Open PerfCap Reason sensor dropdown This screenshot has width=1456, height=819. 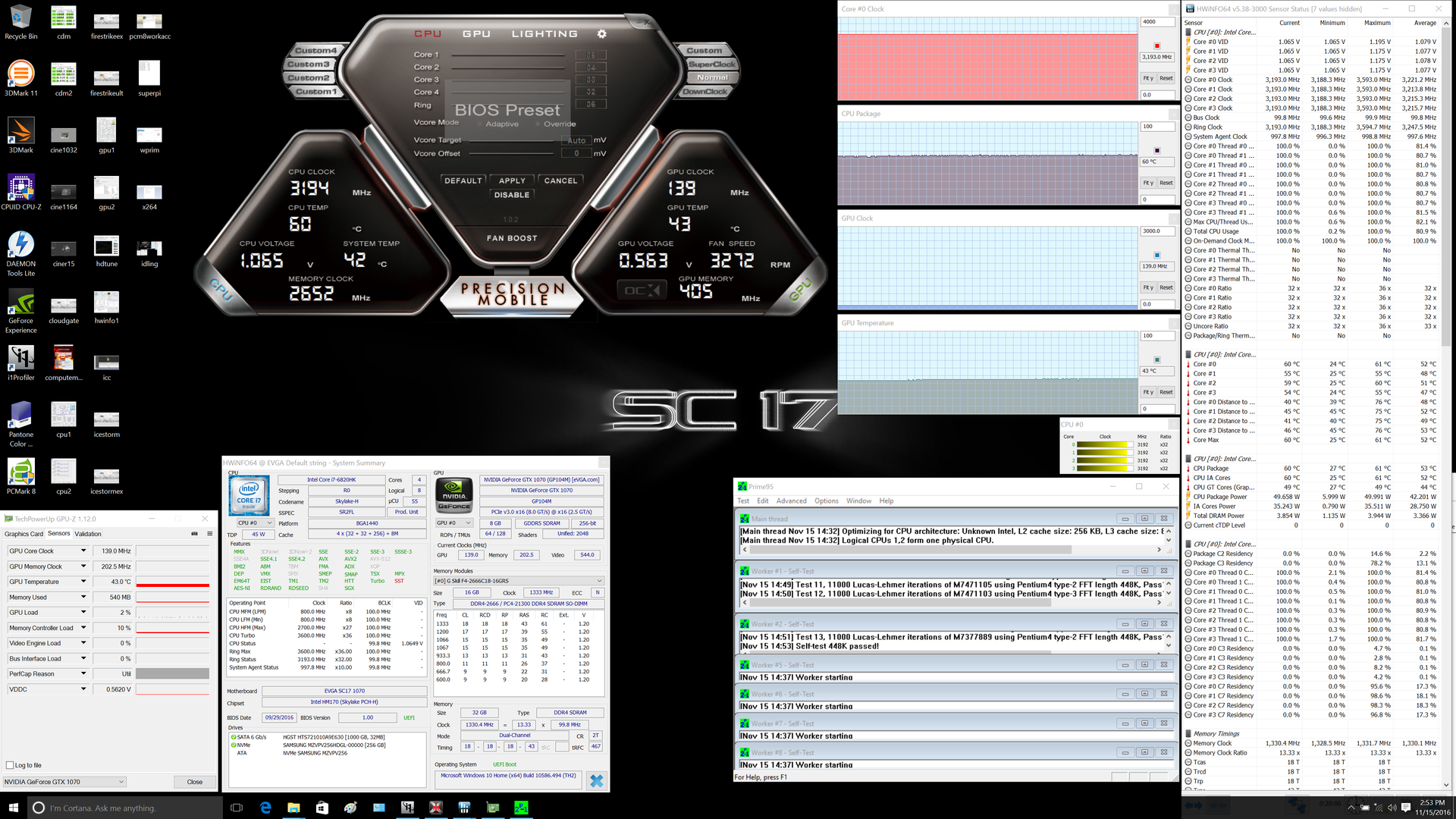tap(83, 673)
